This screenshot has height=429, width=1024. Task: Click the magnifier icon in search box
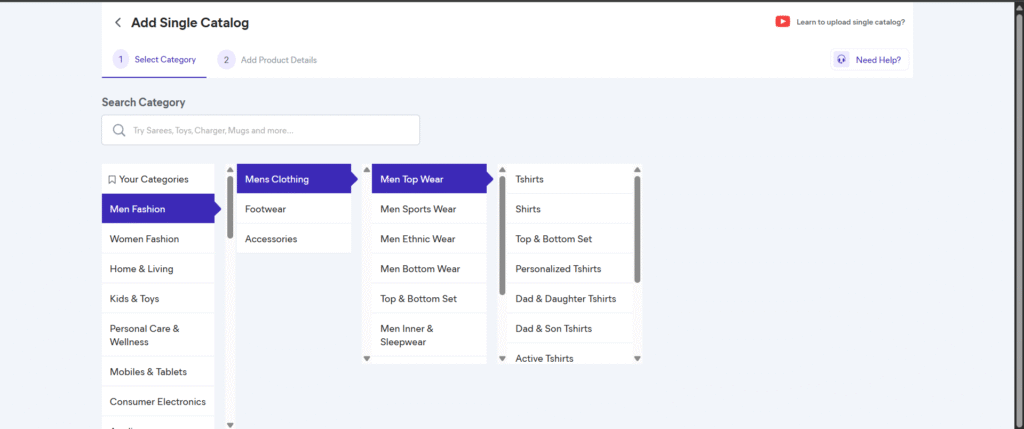coord(119,130)
